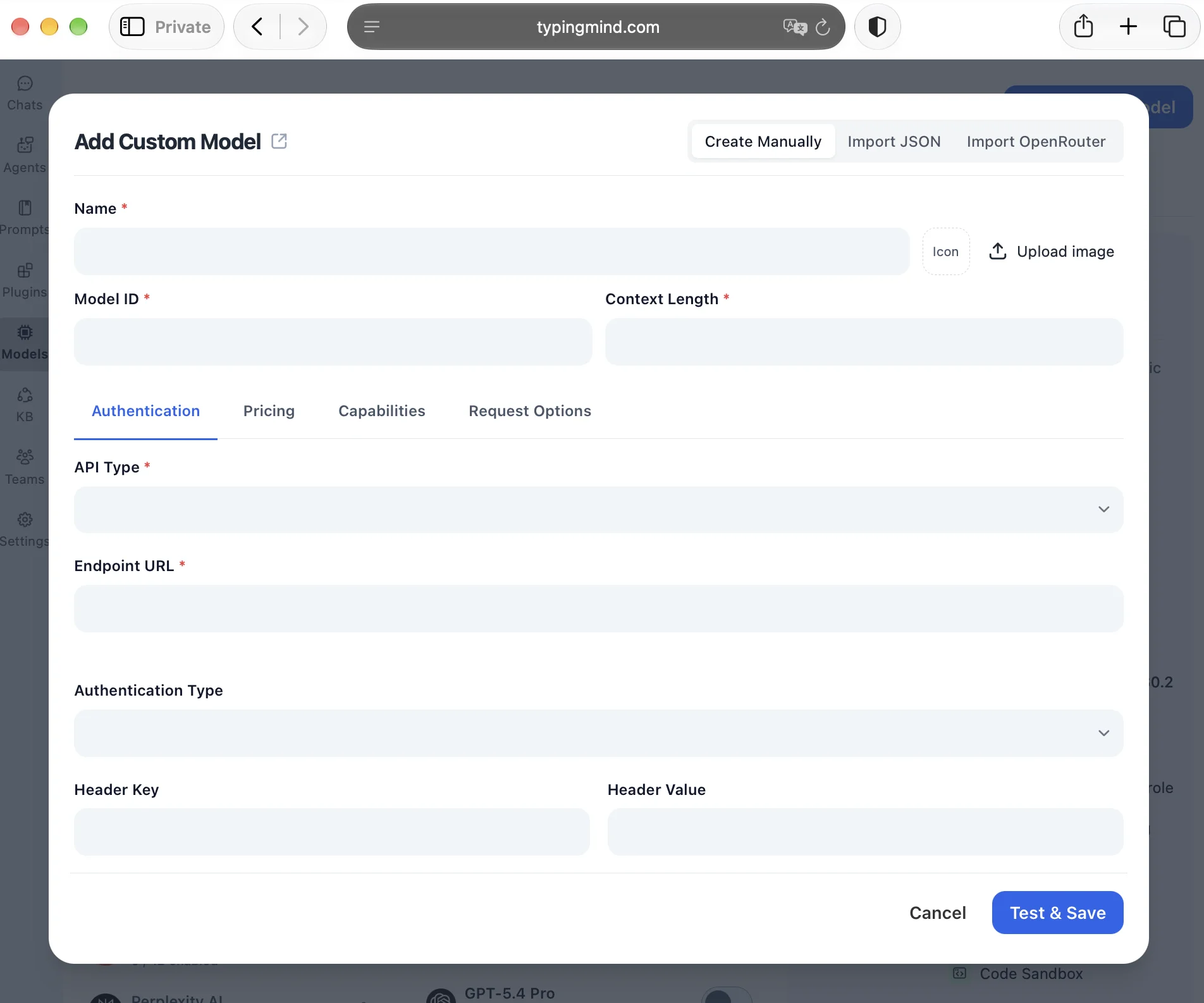This screenshot has height=1003, width=1204.
Task: Go forward in browser history
Action: pyautogui.click(x=303, y=27)
